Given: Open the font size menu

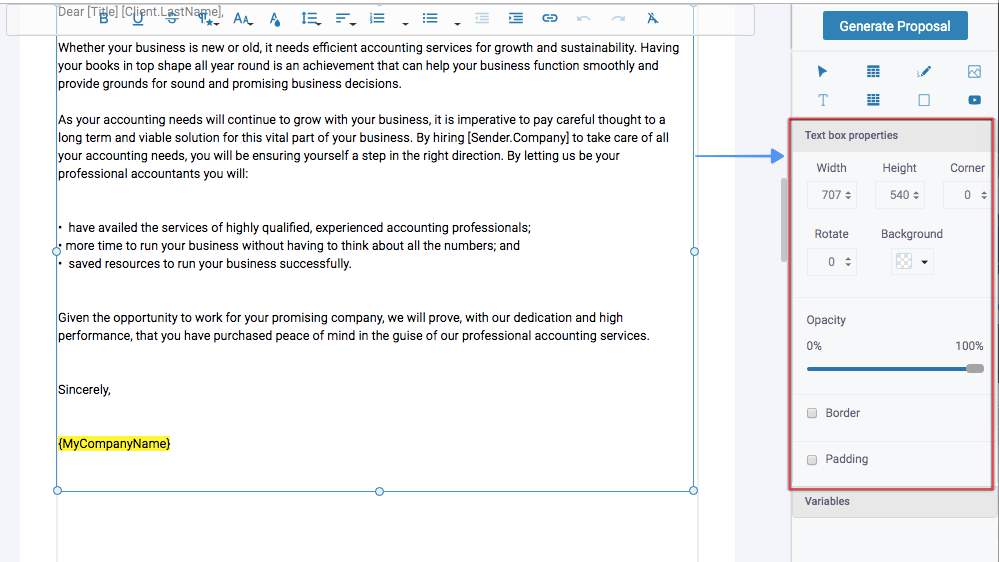Looking at the screenshot, I should (242, 18).
